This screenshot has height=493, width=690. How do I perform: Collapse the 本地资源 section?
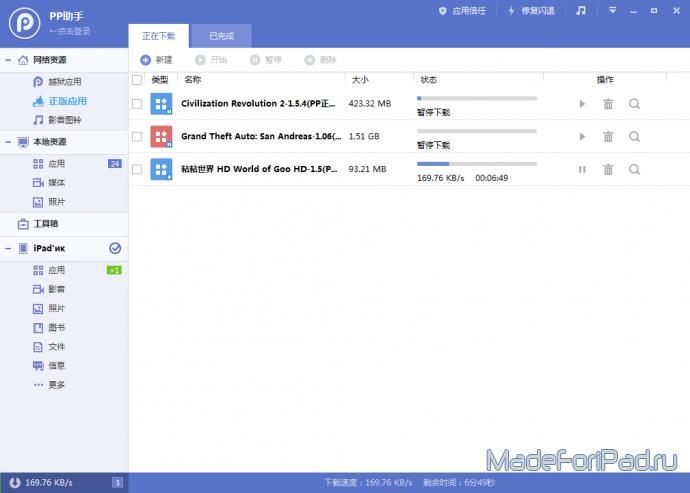pyautogui.click(x=9, y=142)
